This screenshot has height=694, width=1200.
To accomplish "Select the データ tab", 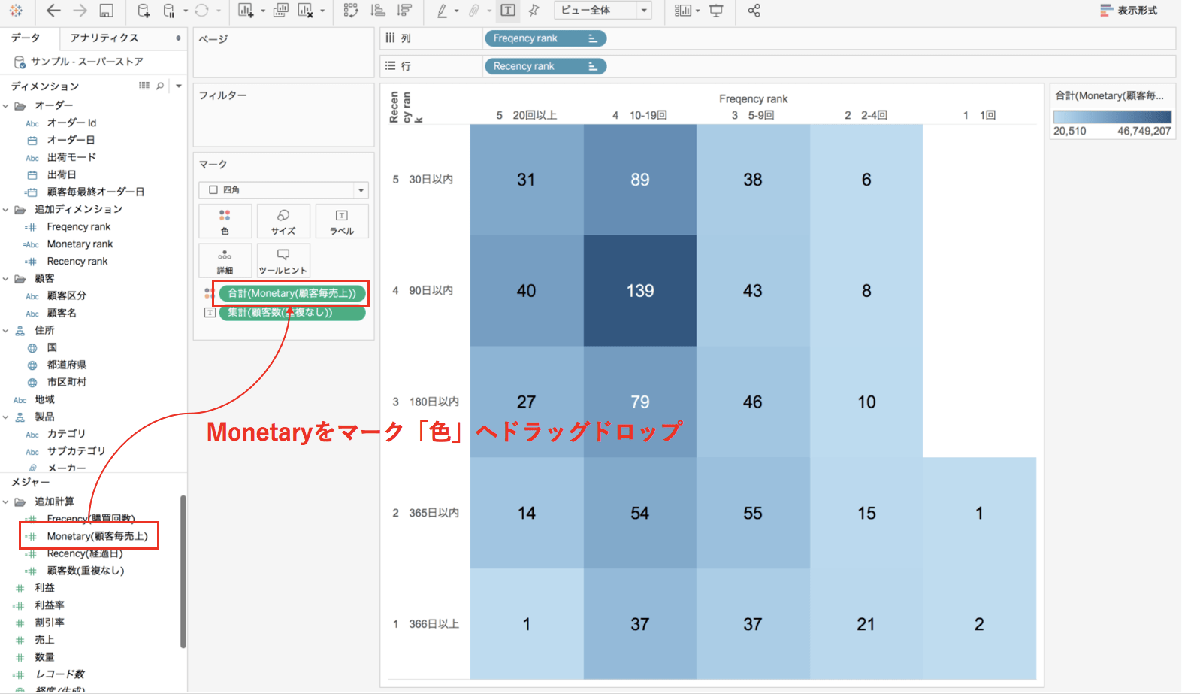I will [x=27, y=38].
